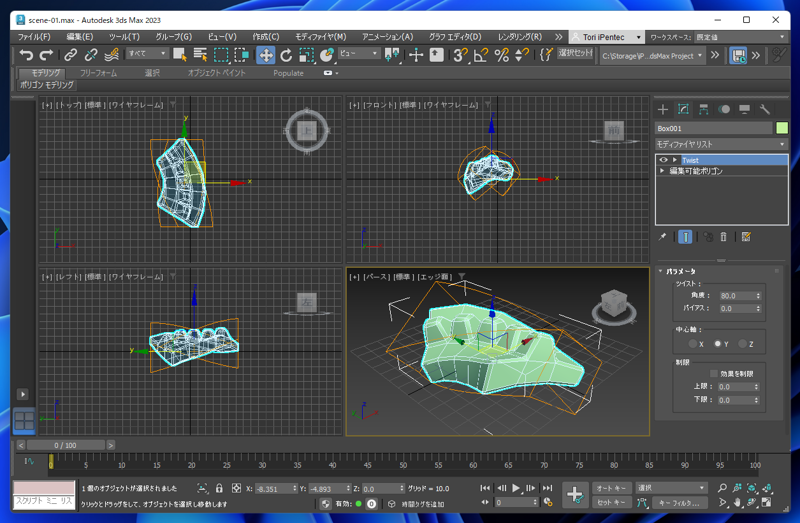This screenshot has height=523, width=800.
Task: Click the Box001 green color swatch
Action: click(782, 128)
